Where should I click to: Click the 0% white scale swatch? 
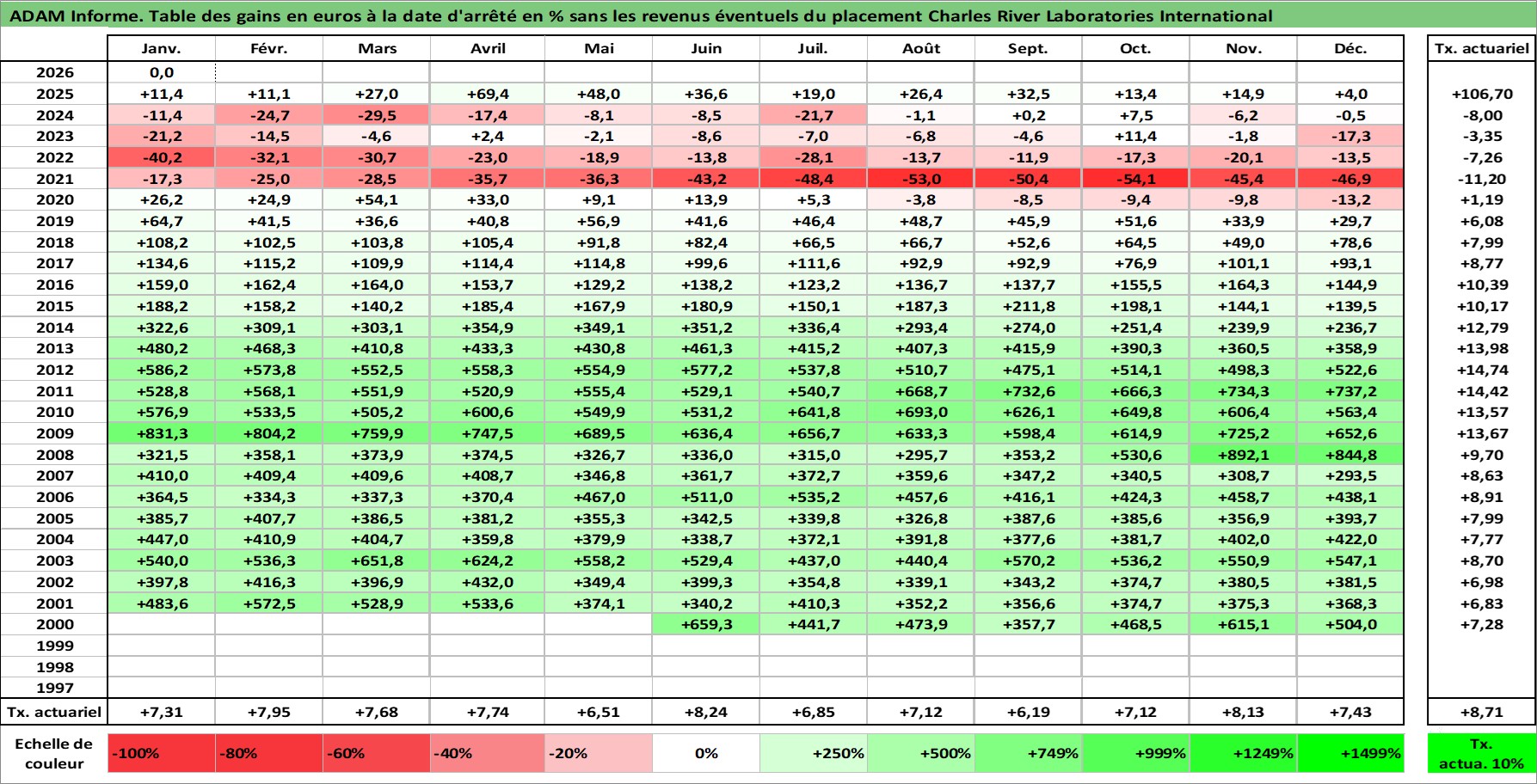pos(706,753)
